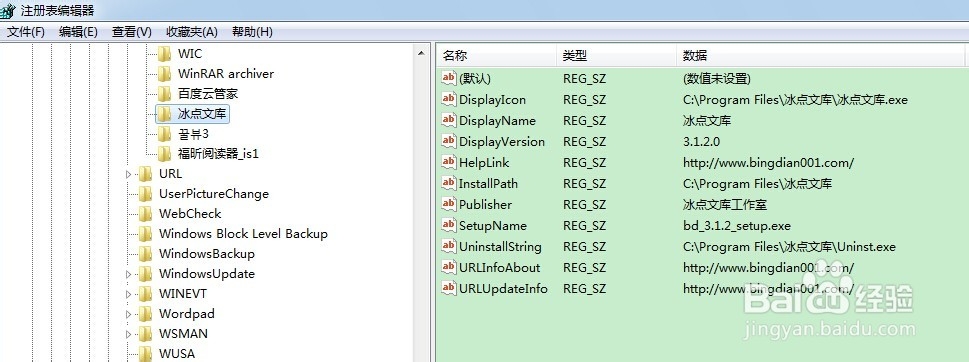Viewport: 969px width, 362px height.
Task: Open the 文件(F) menu
Action: pos(25,32)
